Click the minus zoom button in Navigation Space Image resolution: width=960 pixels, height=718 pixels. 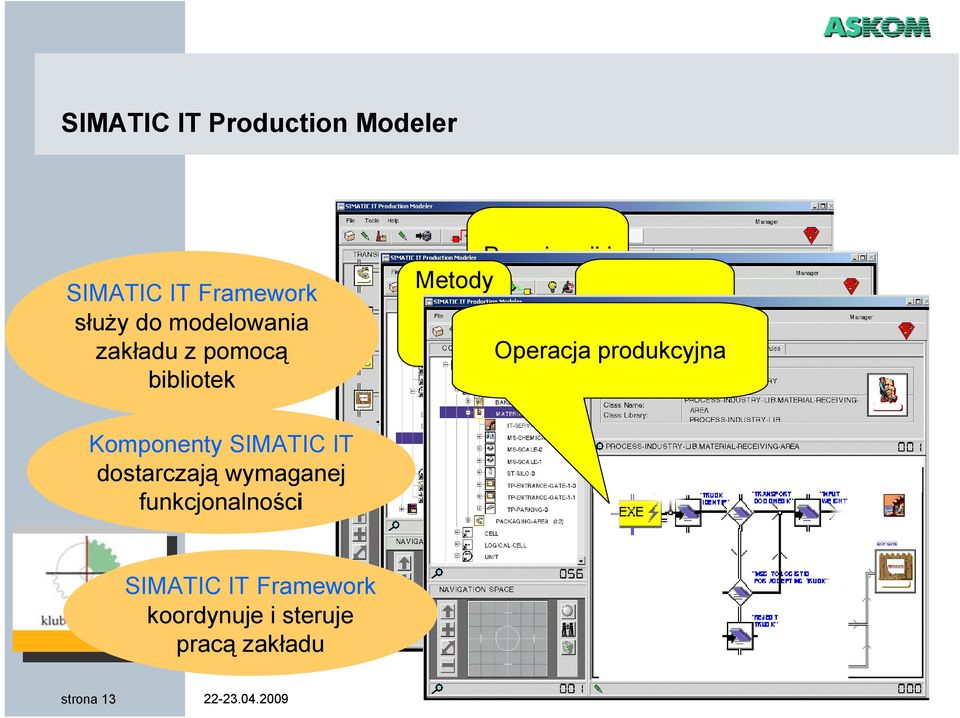(448, 667)
